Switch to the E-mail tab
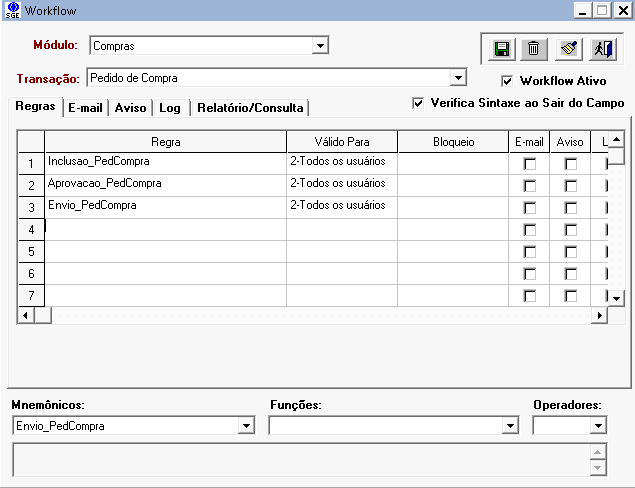 (x=85, y=108)
